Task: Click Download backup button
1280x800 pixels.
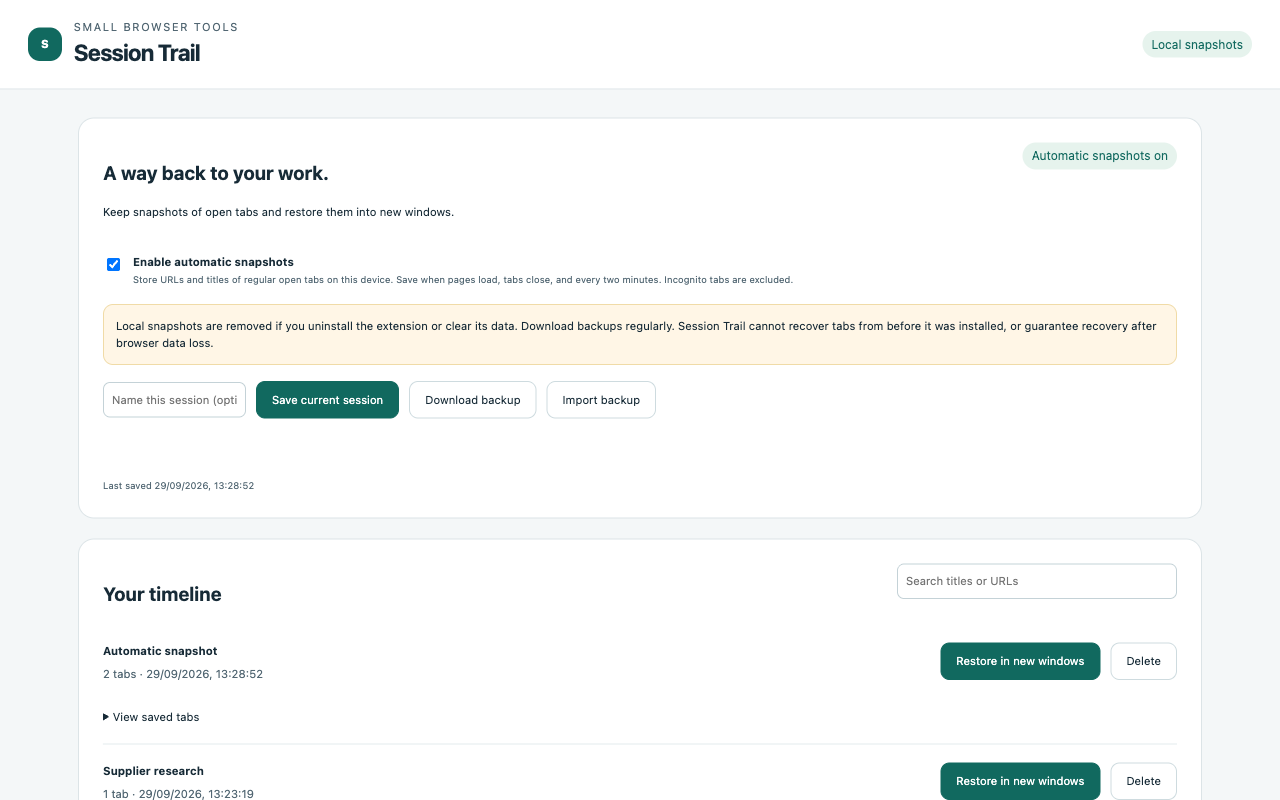Action: [x=472, y=400]
